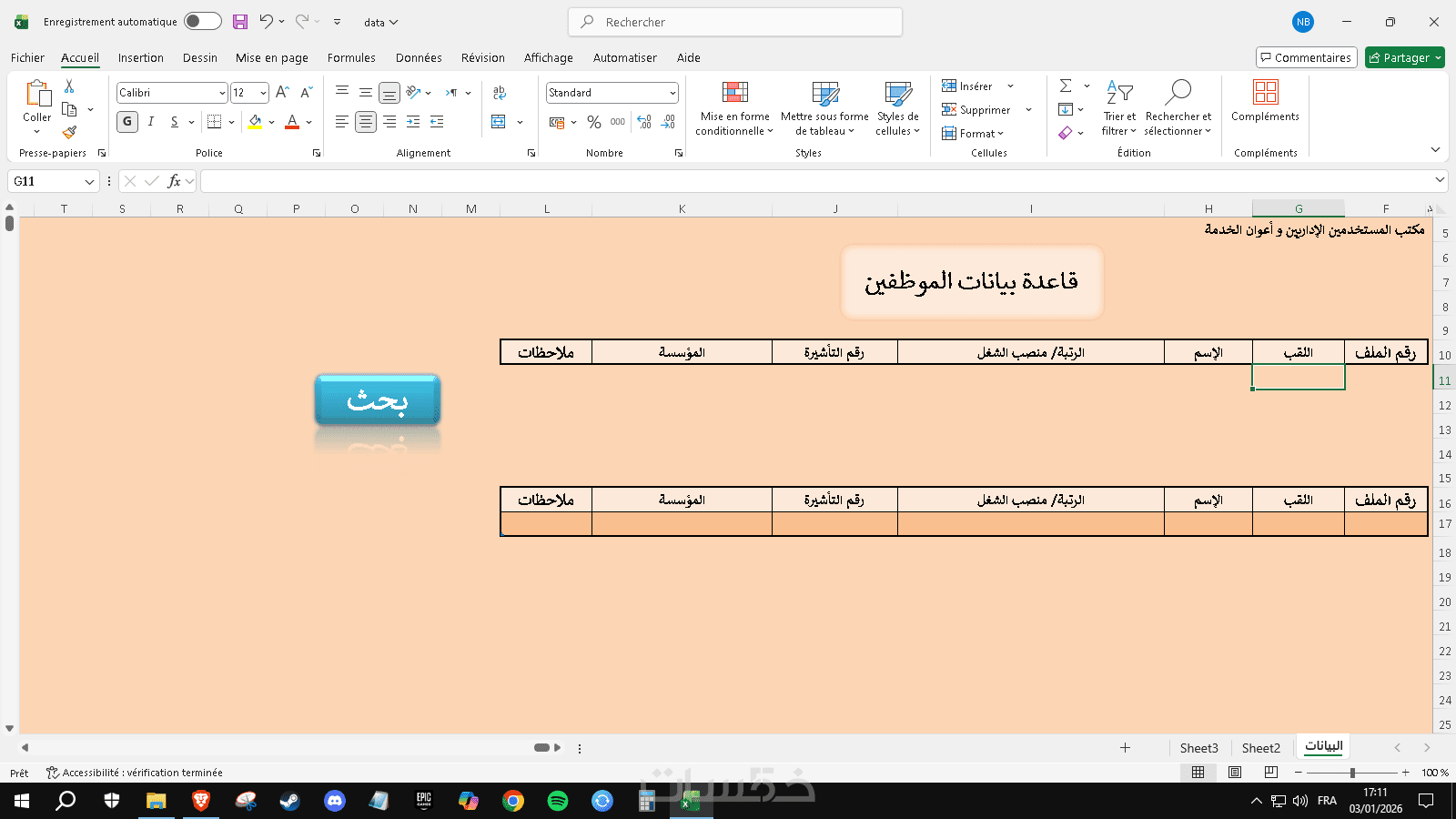Collapse the ribbon with the chevron
This screenshot has width=1456, height=819.
tap(1435, 150)
